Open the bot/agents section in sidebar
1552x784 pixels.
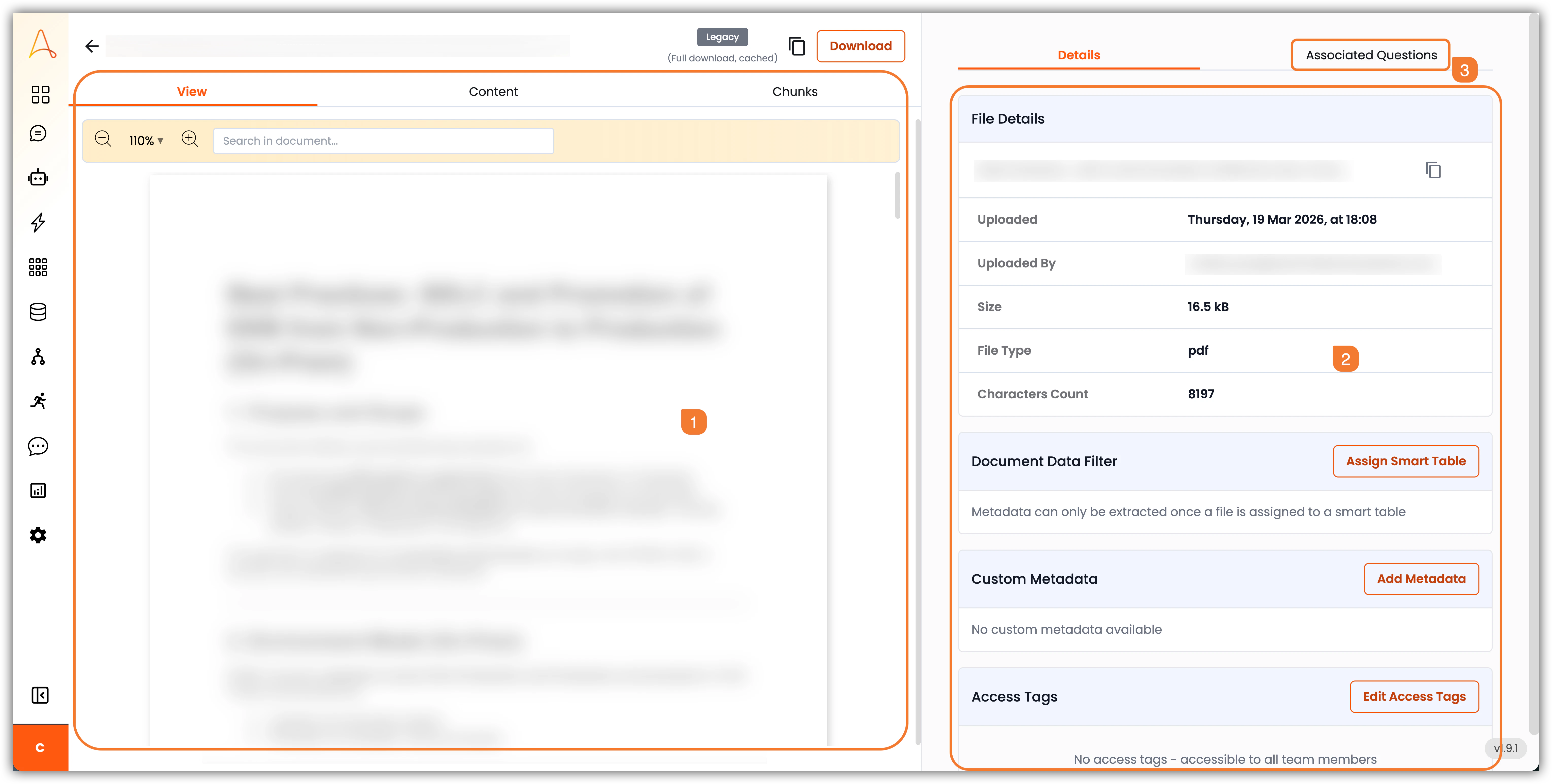(39, 177)
